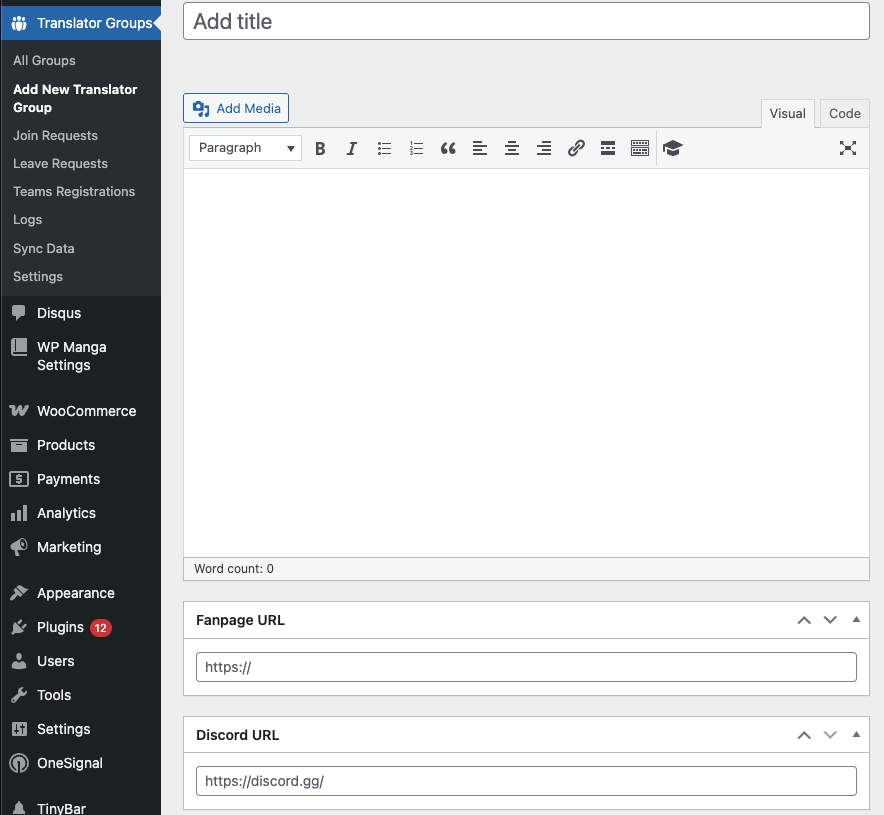Open the Paragraph format dropdown

[245, 148]
